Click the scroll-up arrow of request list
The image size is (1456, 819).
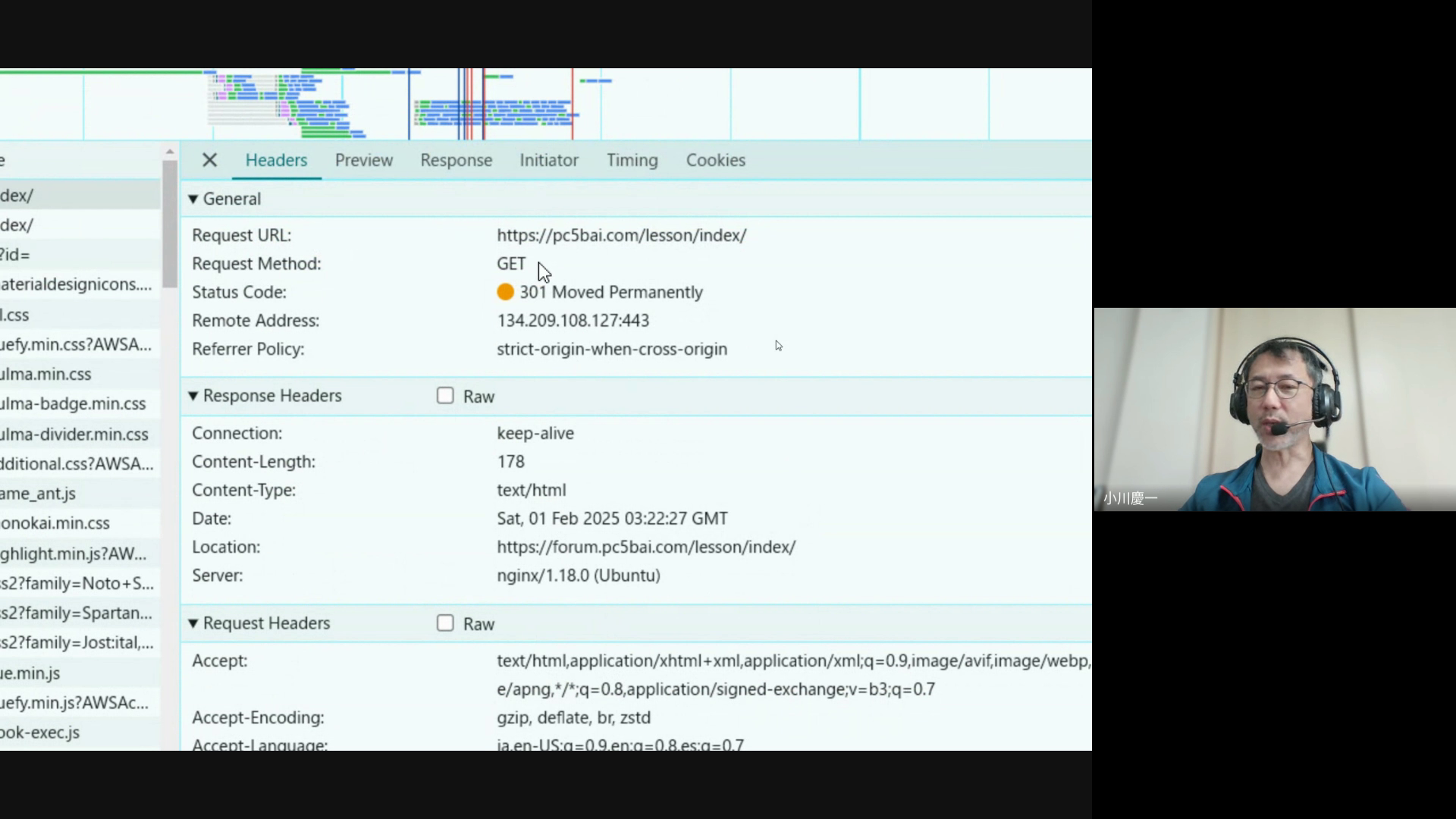pyautogui.click(x=170, y=152)
